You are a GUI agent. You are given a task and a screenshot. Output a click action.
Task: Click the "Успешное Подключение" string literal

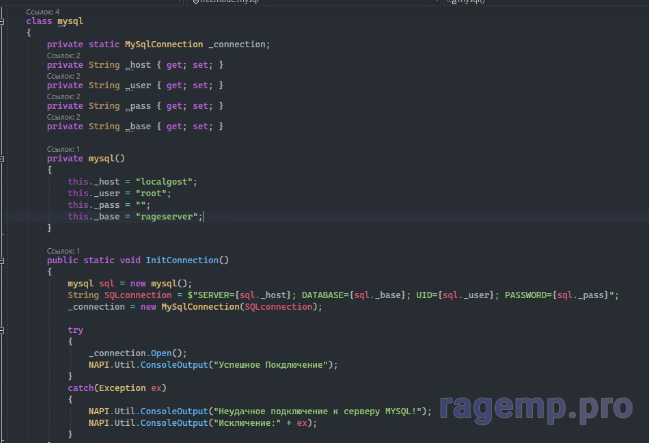[268, 365]
